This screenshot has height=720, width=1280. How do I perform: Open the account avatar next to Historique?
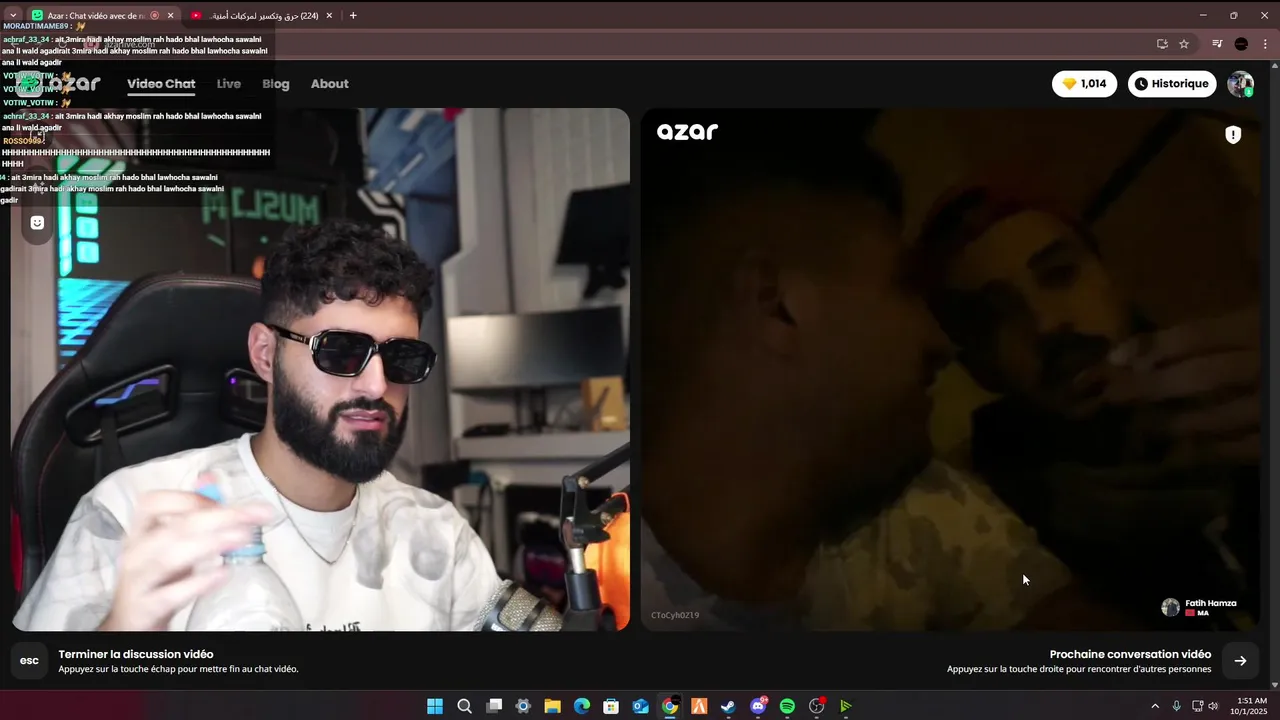coord(1240,84)
